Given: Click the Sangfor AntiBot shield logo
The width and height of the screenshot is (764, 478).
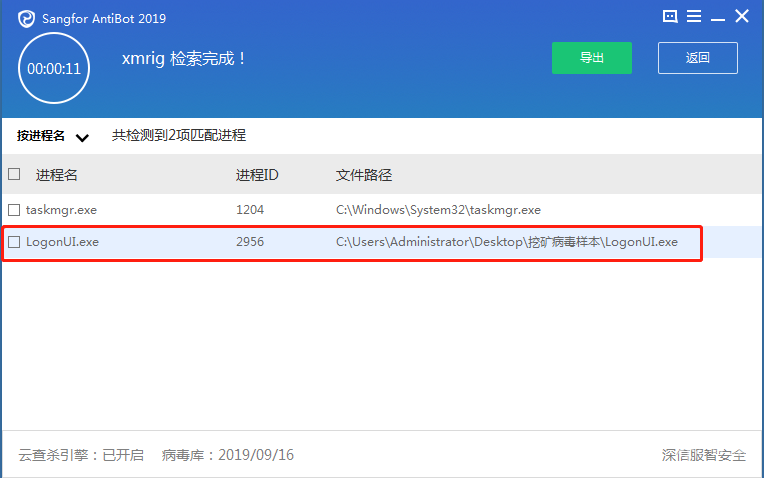Looking at the screenshot, I should (x=26, y=19).
